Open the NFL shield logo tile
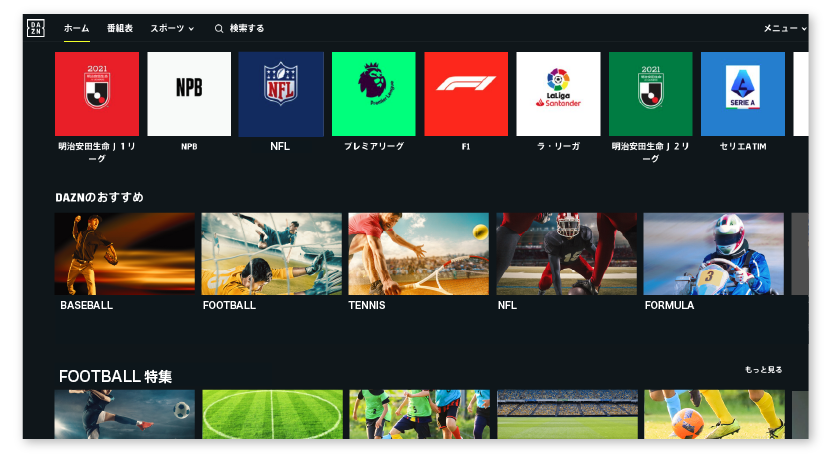830x464 pixels. [x=281, y=94]
